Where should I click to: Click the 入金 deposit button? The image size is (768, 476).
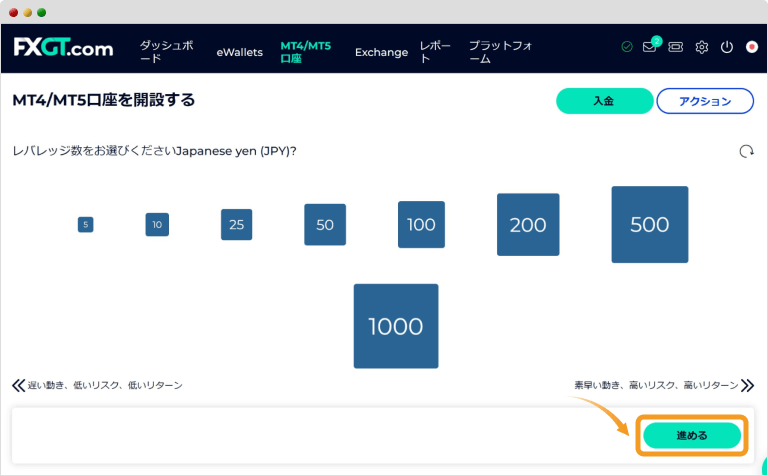coord(604,101)
